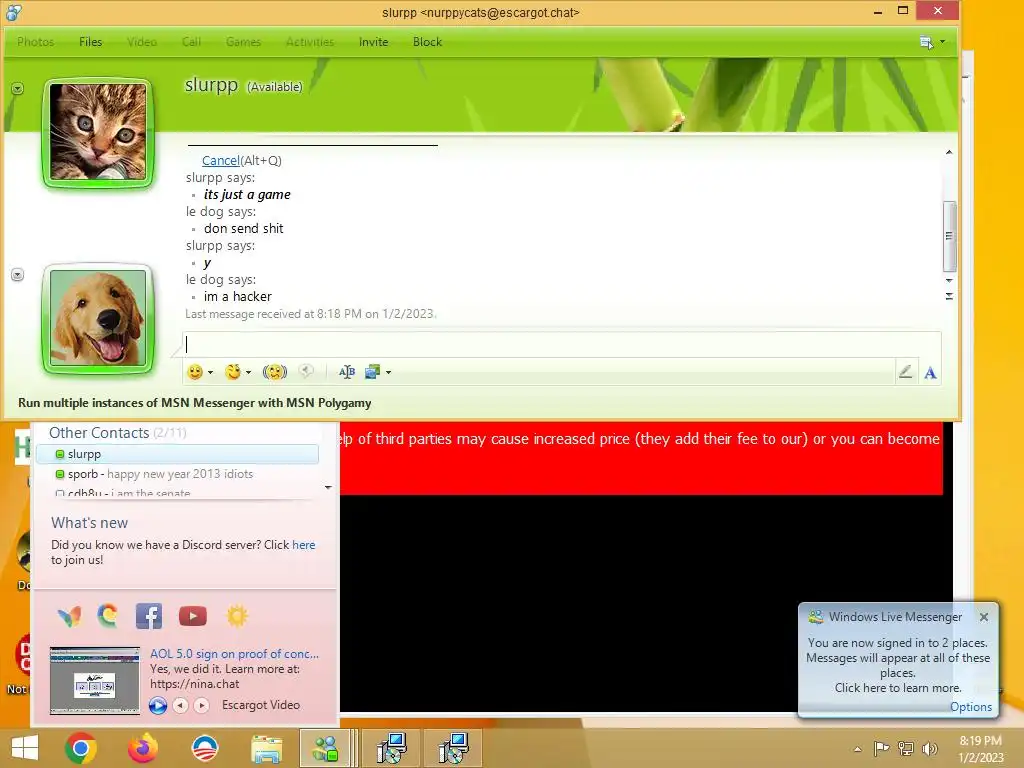Open the change font icon
Image resolution: width=1024 pixels, height=768 pixels.
346,372
